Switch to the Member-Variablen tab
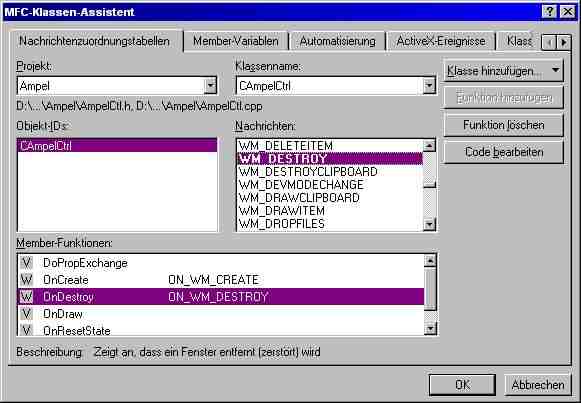 236,41
